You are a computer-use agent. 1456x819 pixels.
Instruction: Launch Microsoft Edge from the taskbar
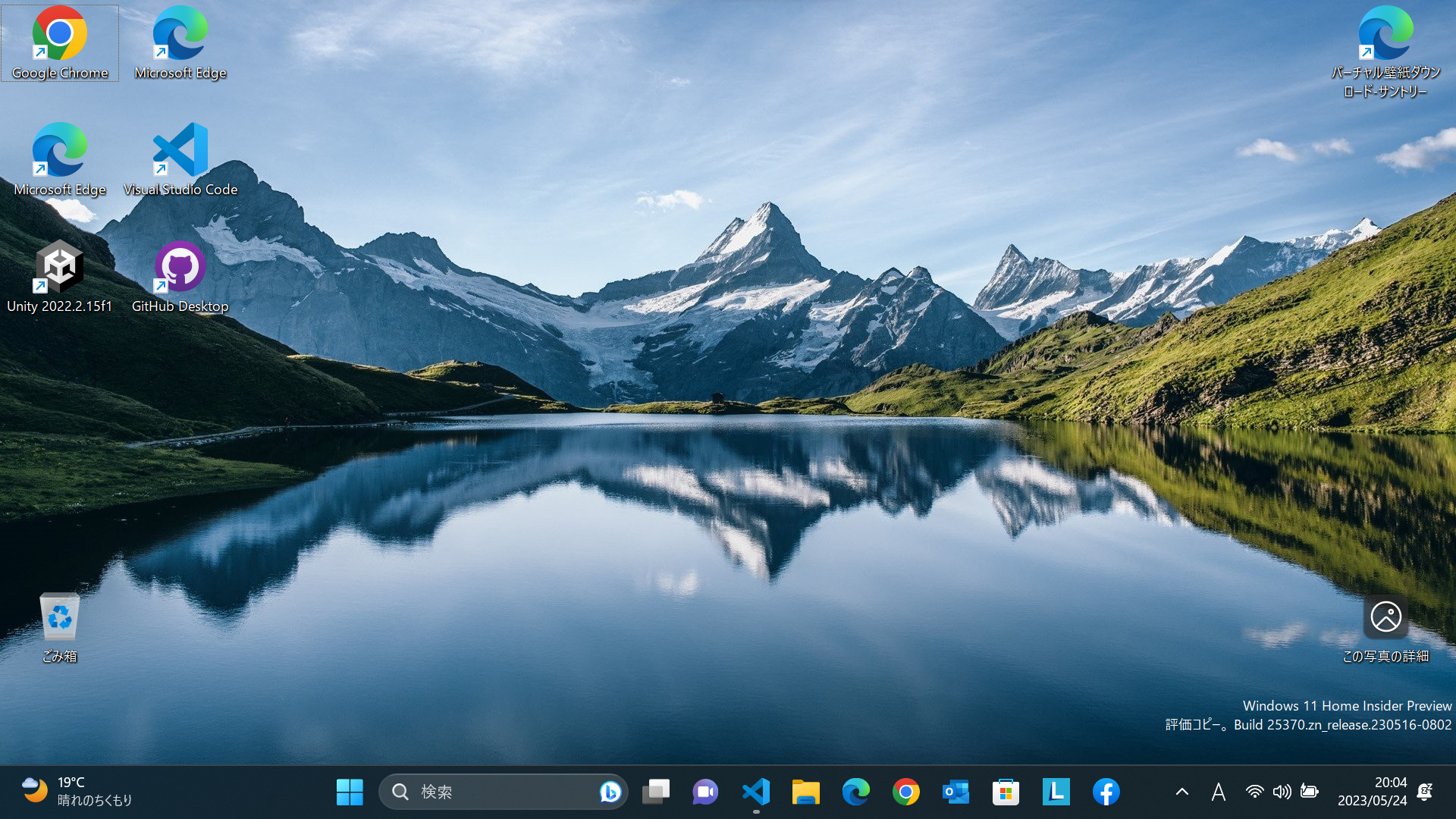(855, 792)
